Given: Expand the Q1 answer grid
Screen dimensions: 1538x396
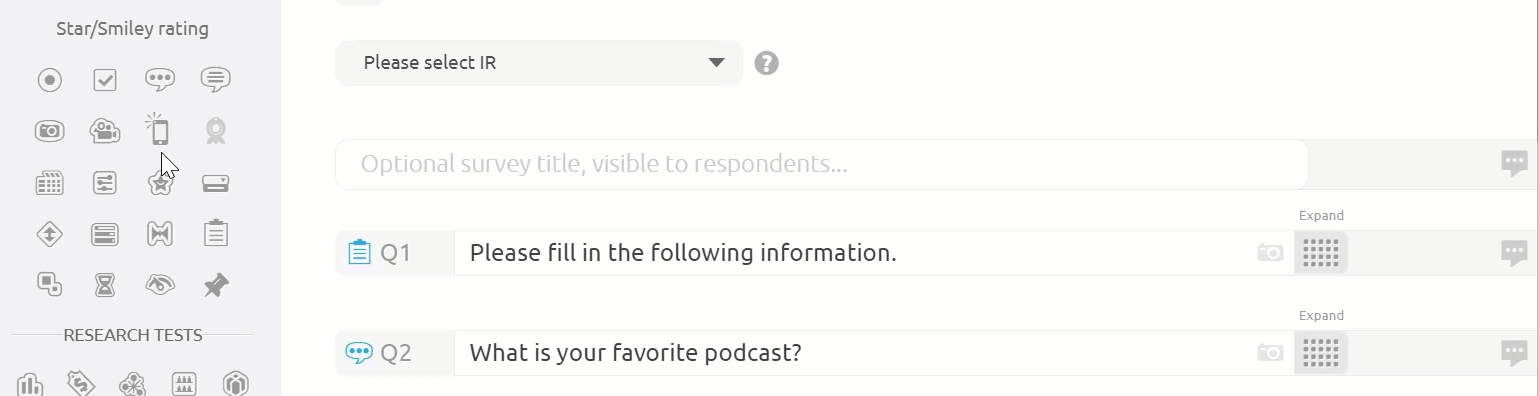Looking at the screenshot, I should 1321,253.
